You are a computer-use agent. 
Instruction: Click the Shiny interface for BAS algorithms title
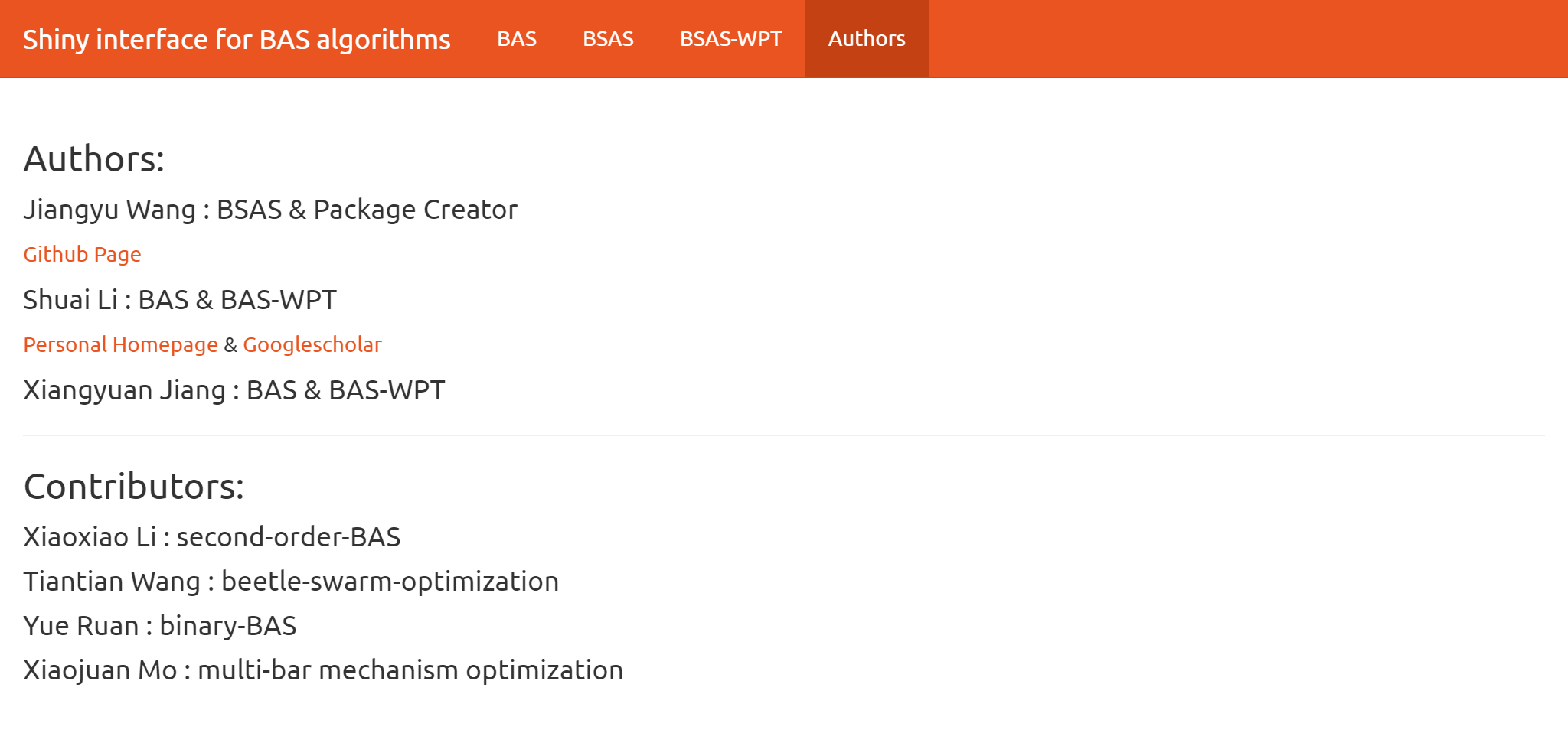(237, 39)
